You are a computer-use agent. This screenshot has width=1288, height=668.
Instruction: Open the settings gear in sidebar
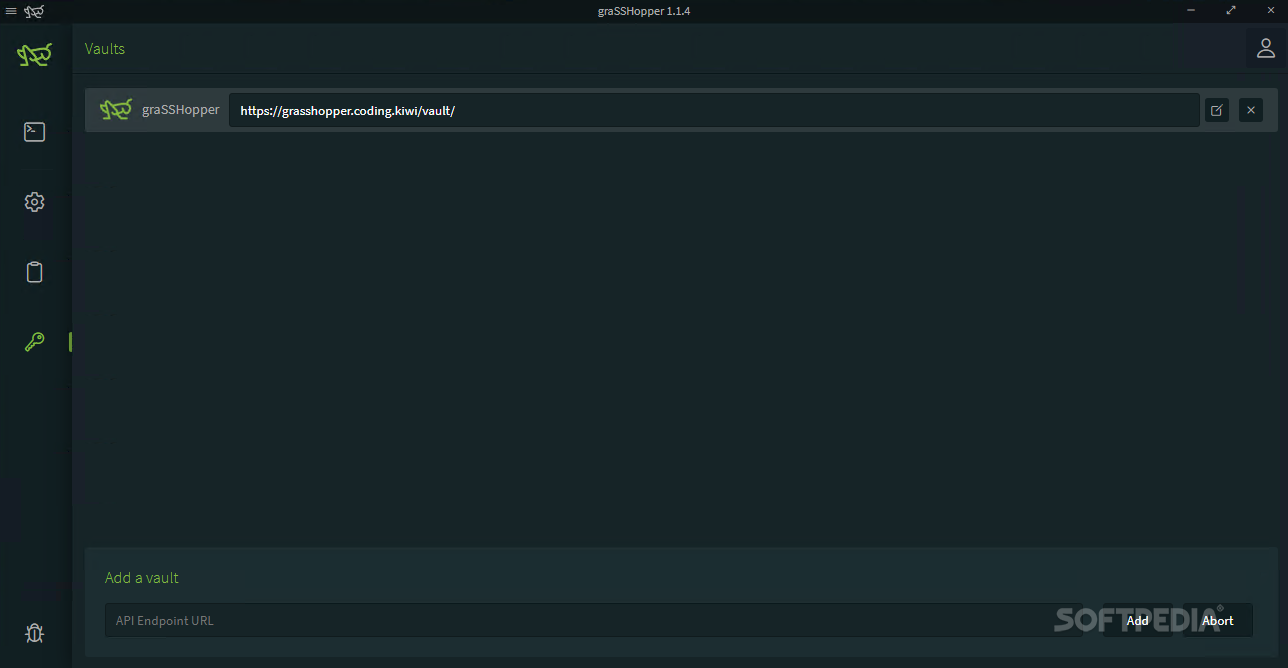[x=35, y=202]
